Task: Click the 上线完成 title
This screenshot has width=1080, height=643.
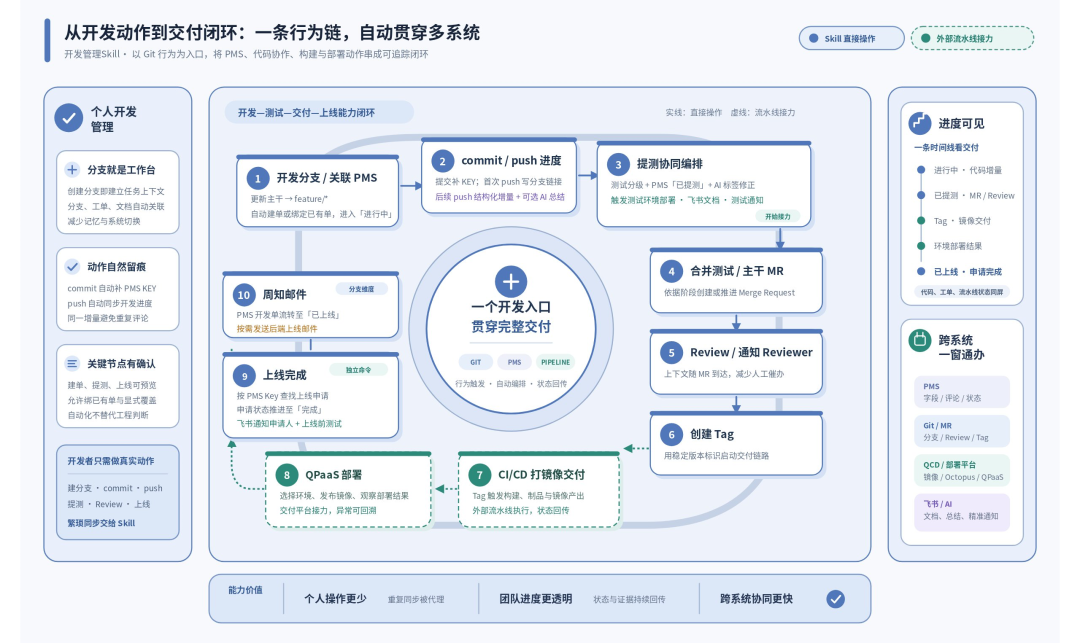Action: click(x=284, y=375)
